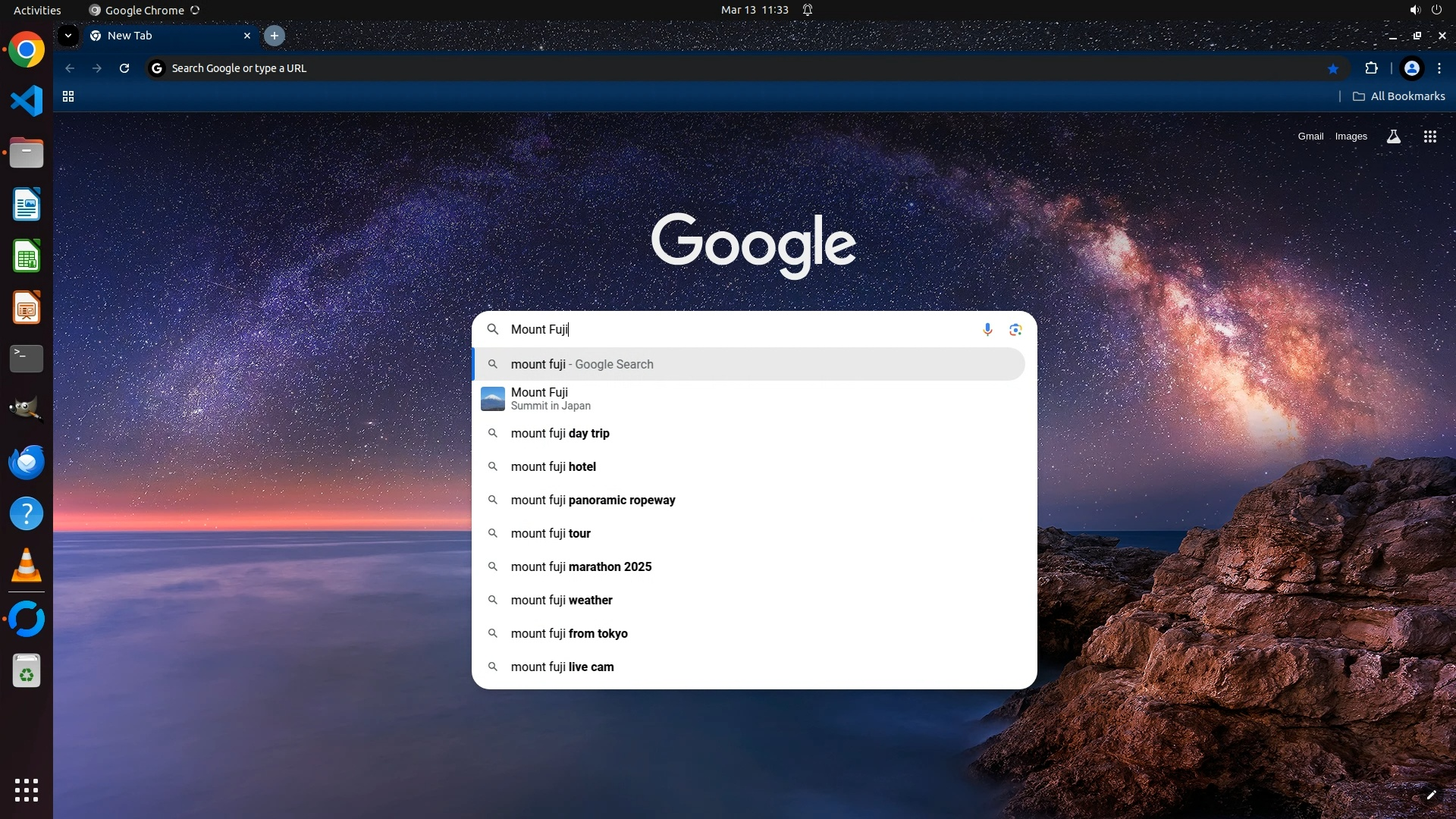Select the Mount Fuji Summit in Japan result
Viewport: 1456px width, 819px height.
click(539, 398)
